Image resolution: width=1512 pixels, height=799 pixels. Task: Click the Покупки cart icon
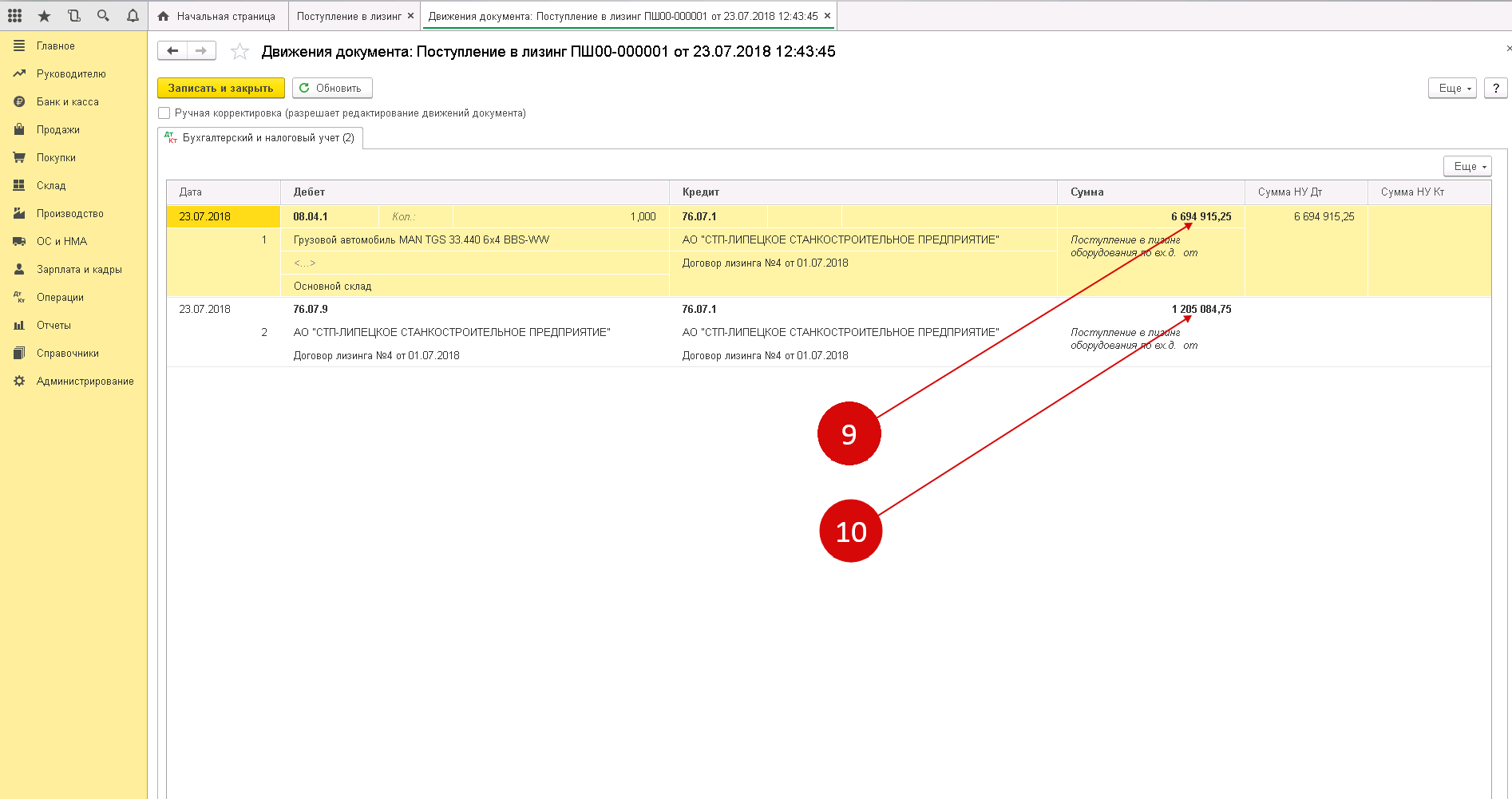point(19,157)
